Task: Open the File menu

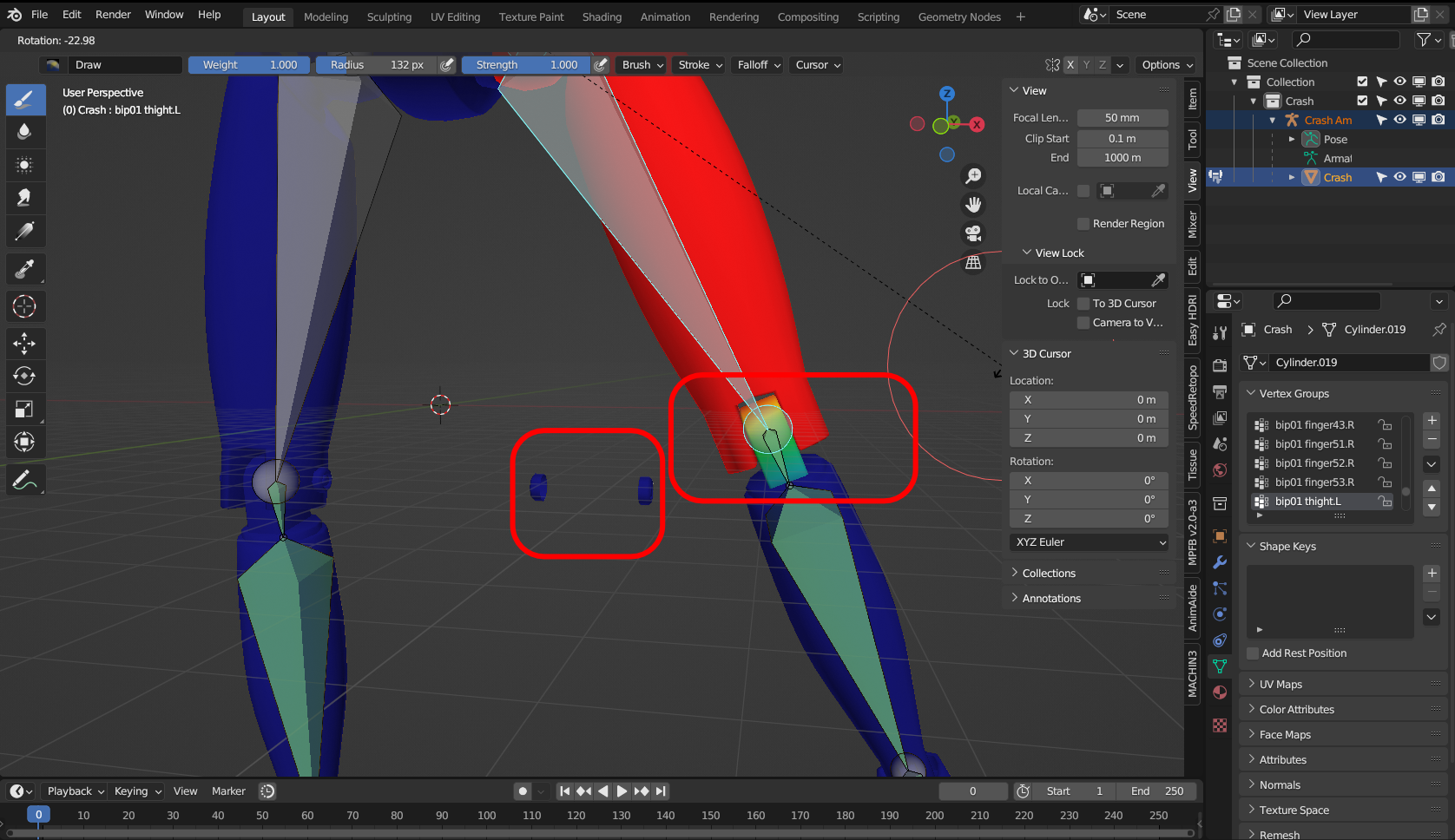Action: click(x=40, y=15)
